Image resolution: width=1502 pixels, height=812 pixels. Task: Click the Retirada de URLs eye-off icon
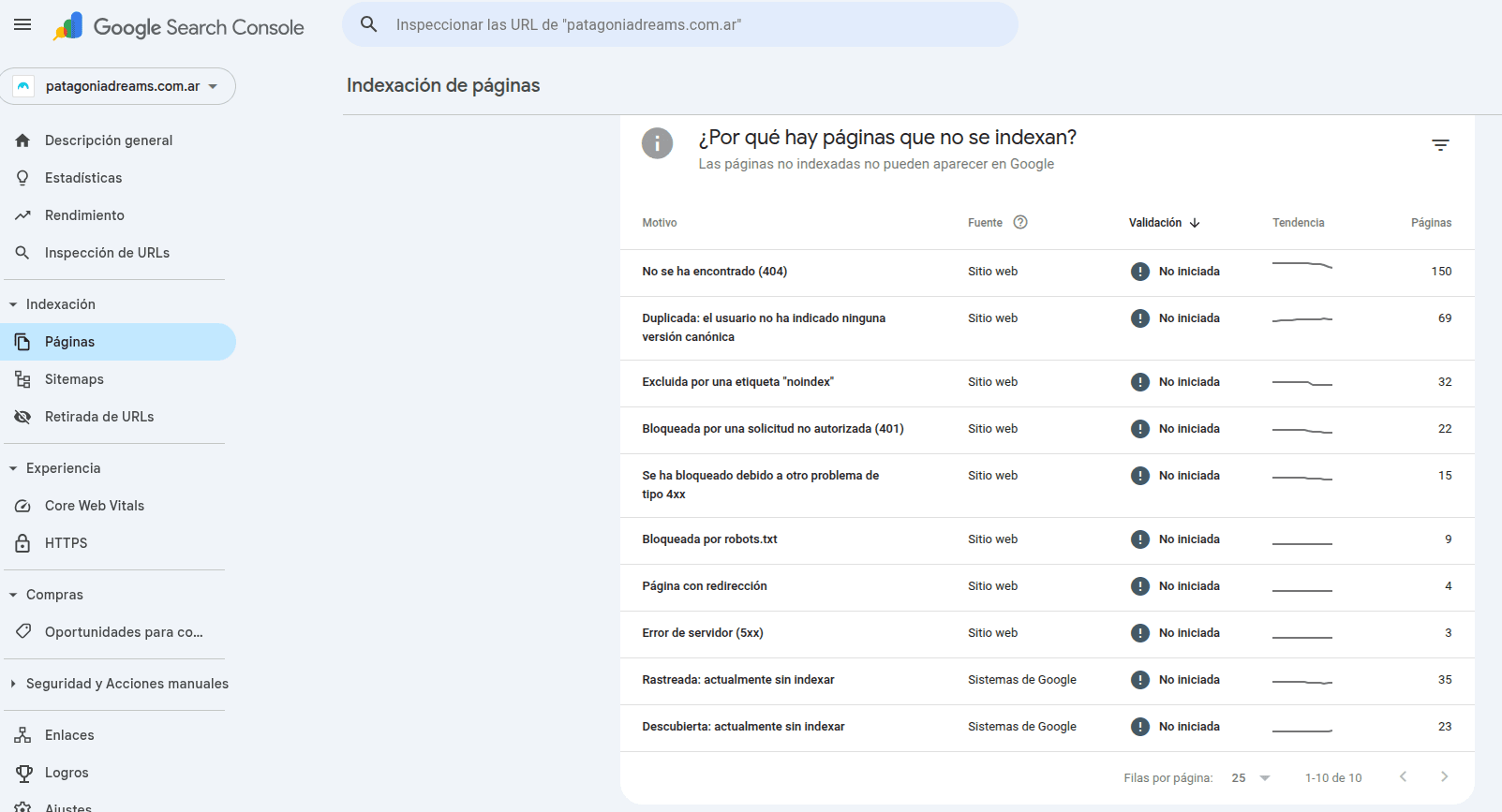coord(22,417)
